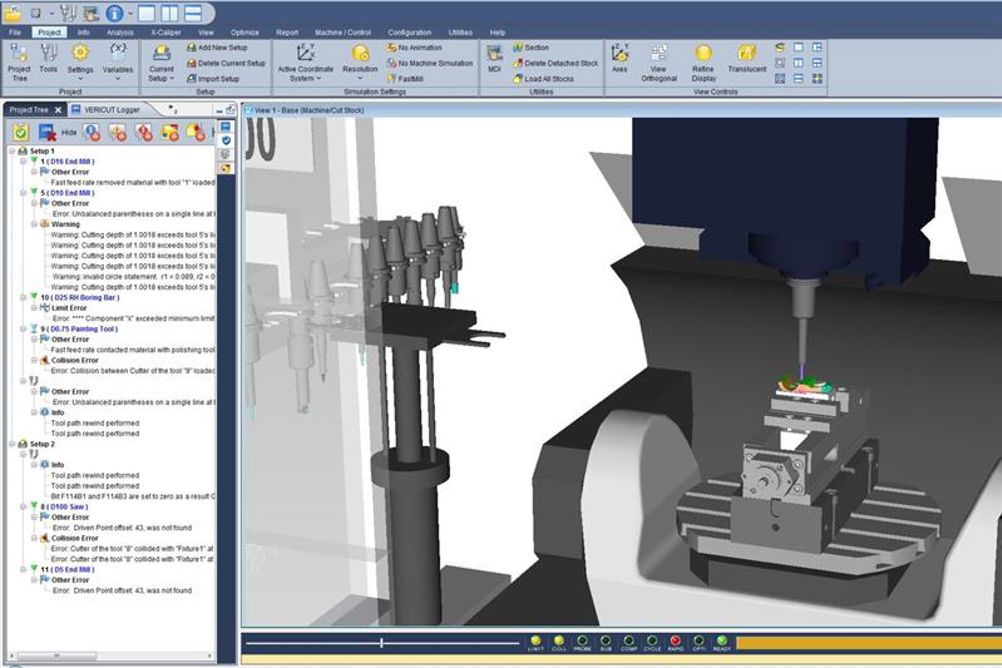Toggle Translucent view mode
The image size is (1002, 668).
tap(746, 58)
